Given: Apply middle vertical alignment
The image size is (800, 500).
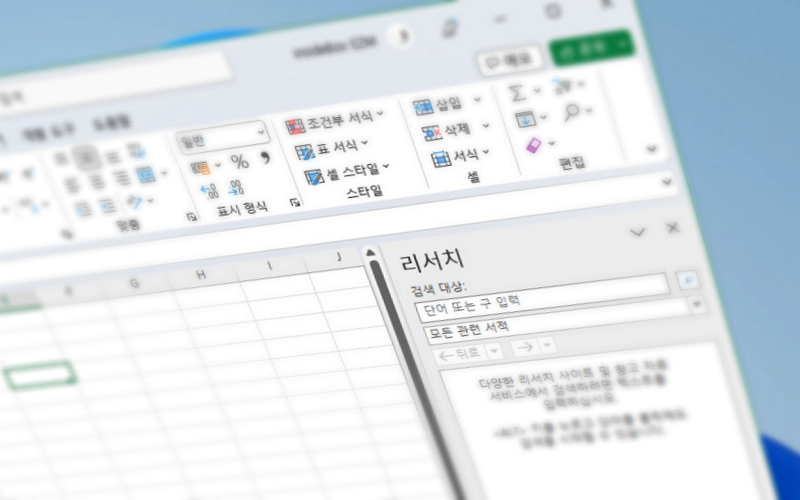Looking at the screenshot, I should coord(87,157).
